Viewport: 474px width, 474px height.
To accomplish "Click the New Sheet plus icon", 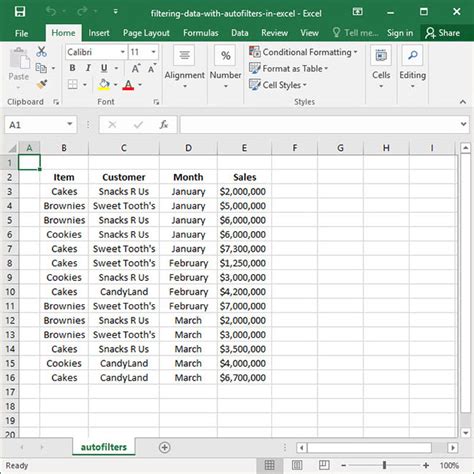I will (x=164, y=448).
